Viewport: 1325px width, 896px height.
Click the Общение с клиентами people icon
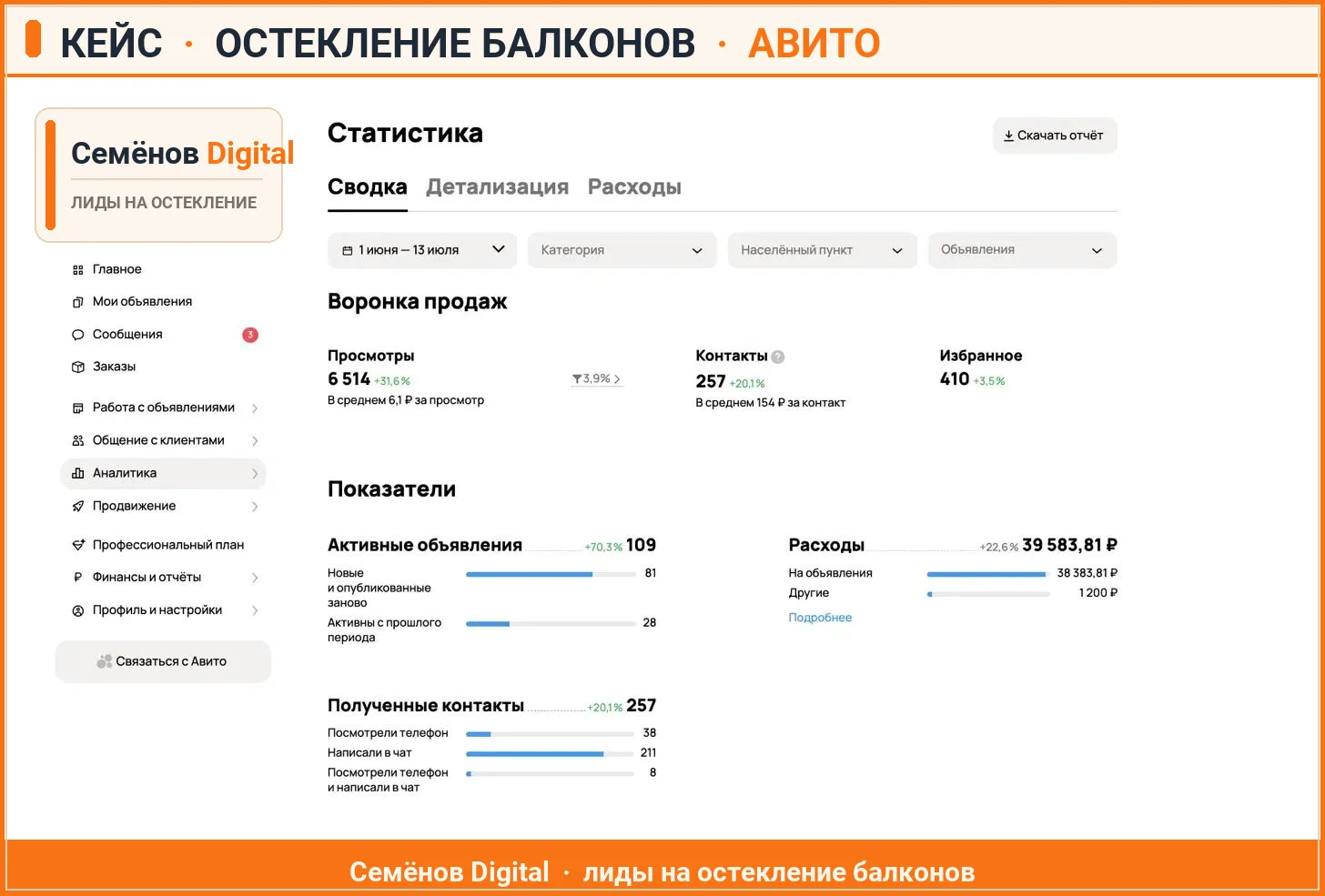click(78, 440)
